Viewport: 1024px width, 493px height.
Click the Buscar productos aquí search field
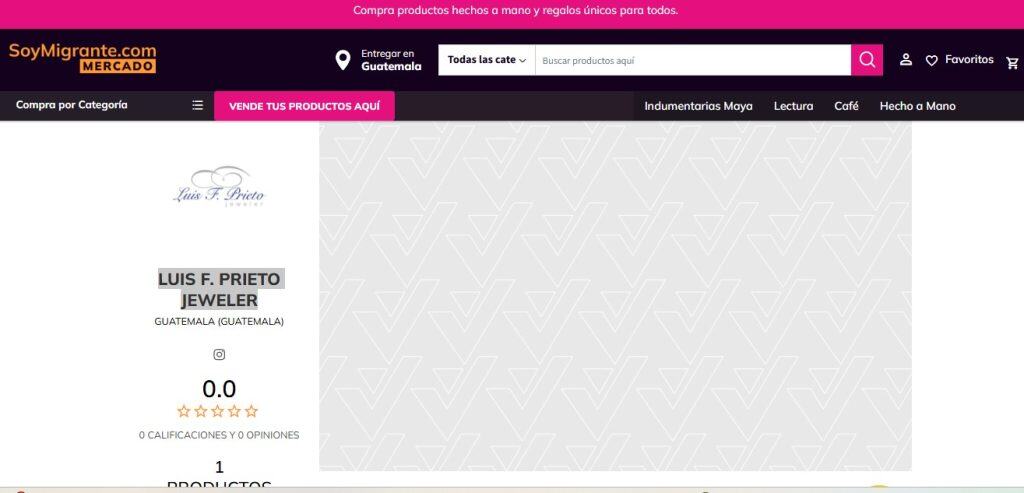tap(692, 60)
